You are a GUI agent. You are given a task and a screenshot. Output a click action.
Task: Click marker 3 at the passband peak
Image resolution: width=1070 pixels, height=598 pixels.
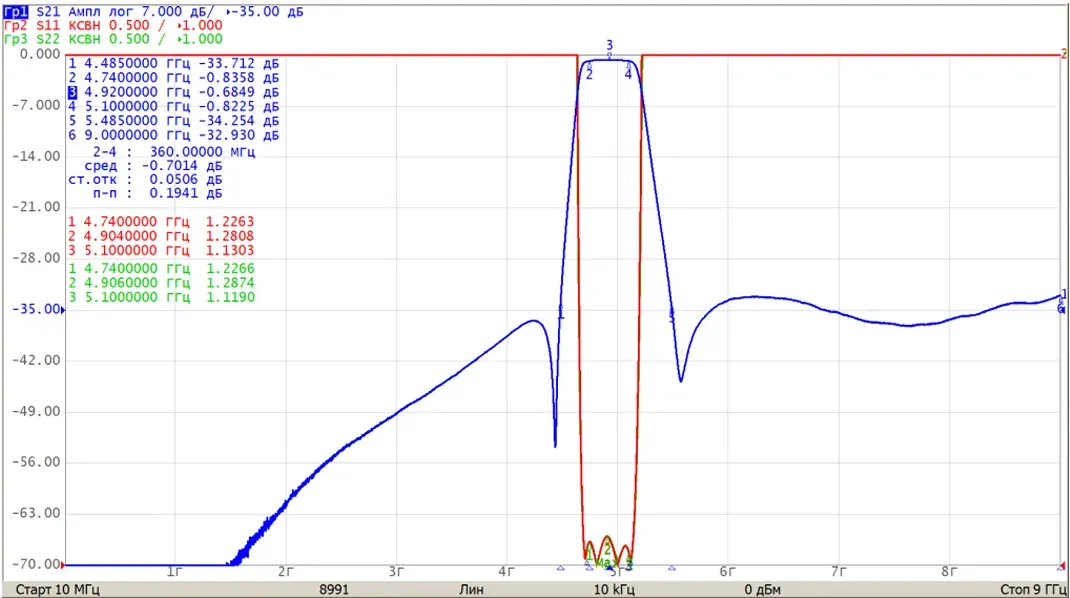[x=609, y=47]
